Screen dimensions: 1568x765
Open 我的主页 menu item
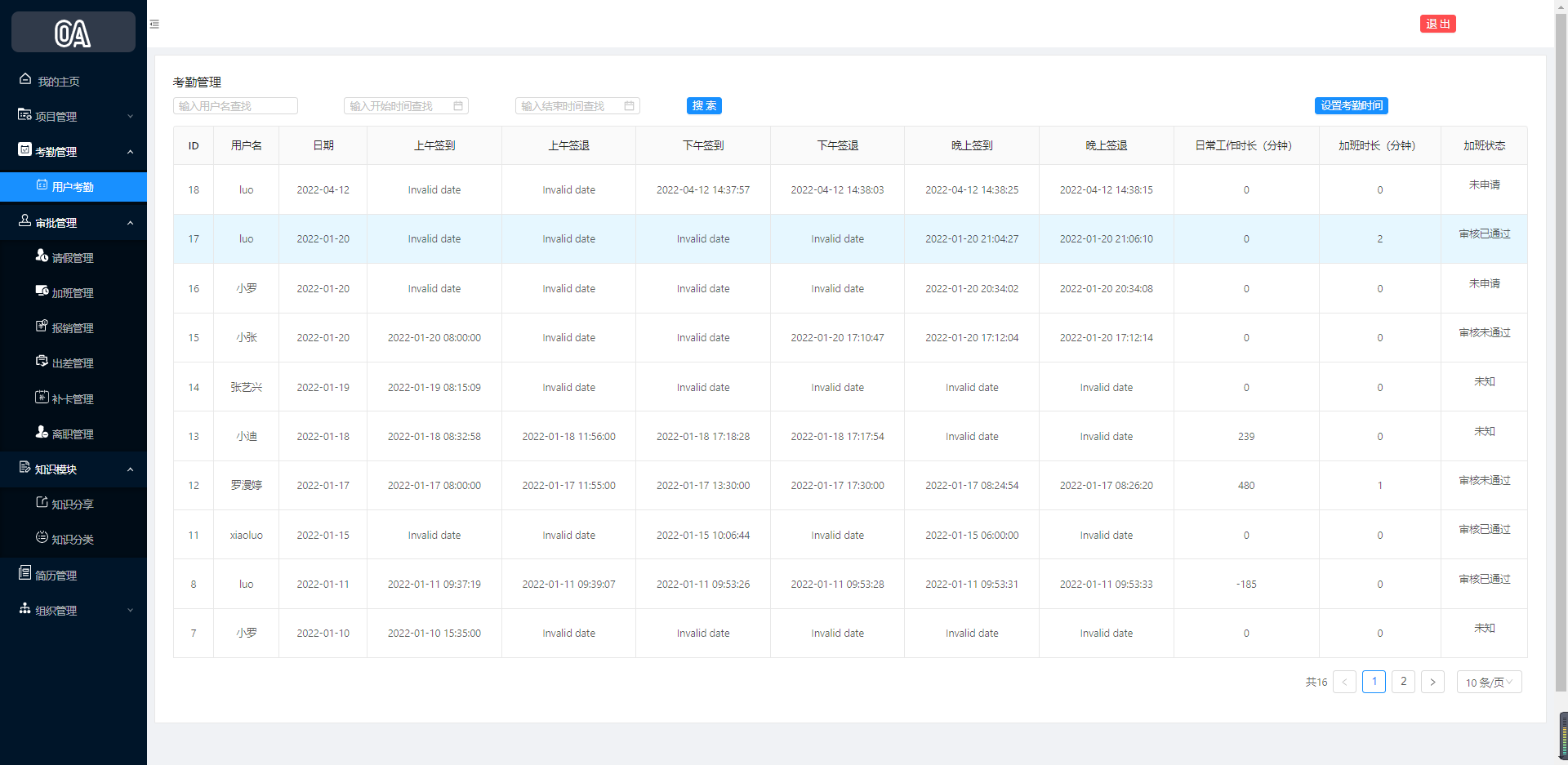coord(73,81)
